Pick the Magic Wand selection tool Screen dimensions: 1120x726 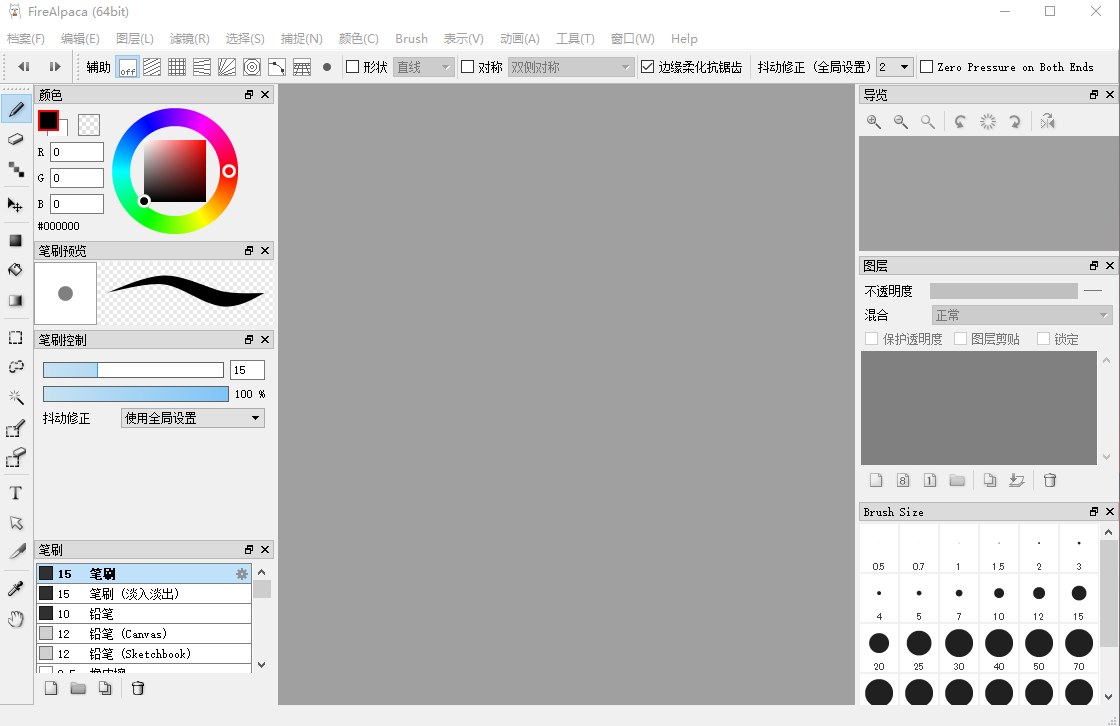pyautogui.click(x=16, y=398)
